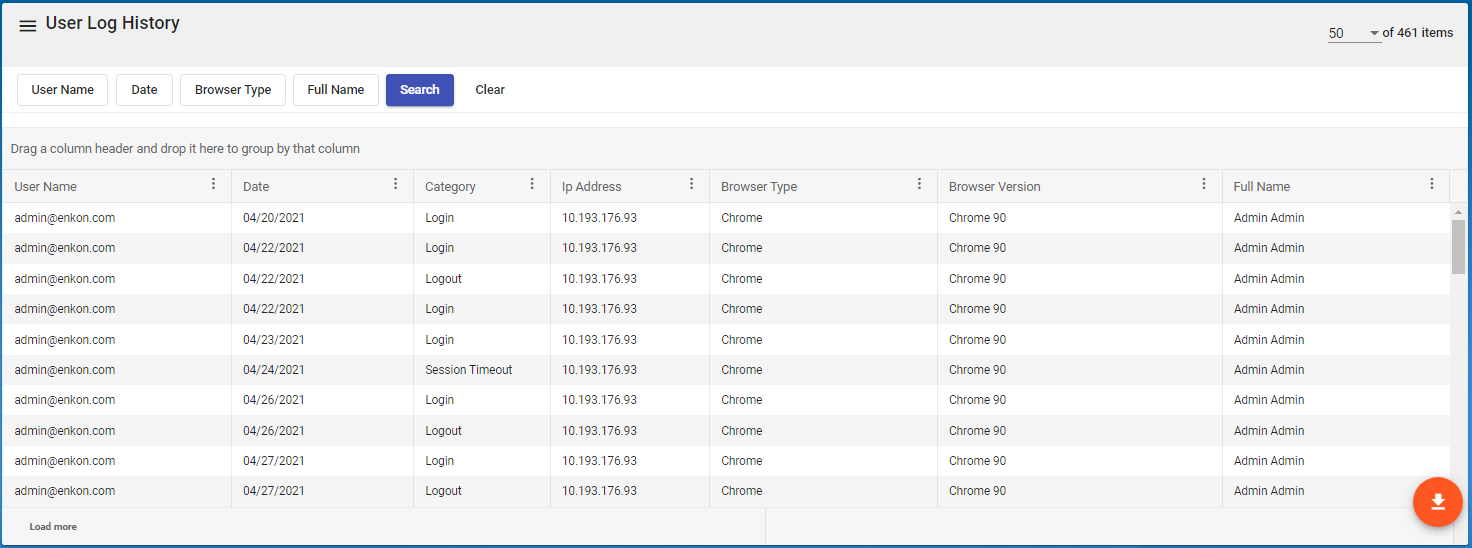Screen dimensions: 1472x548
Task: Open Full Name column options menu
Action: click(1431, 184)
